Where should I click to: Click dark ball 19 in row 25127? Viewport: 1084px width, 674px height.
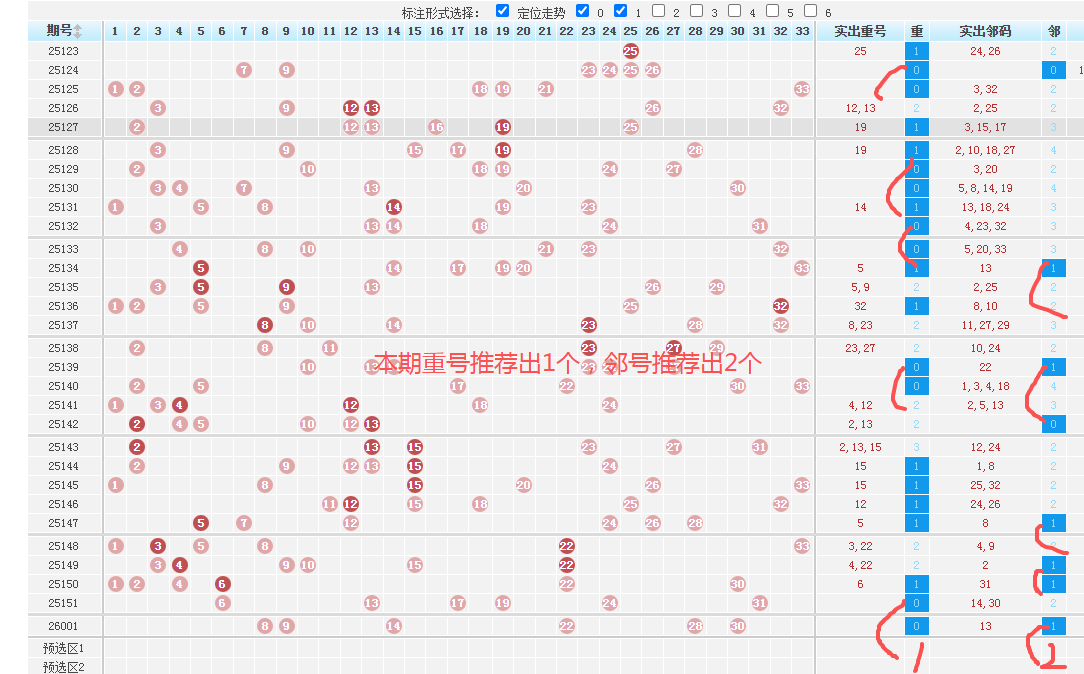[x=503, y=127]
